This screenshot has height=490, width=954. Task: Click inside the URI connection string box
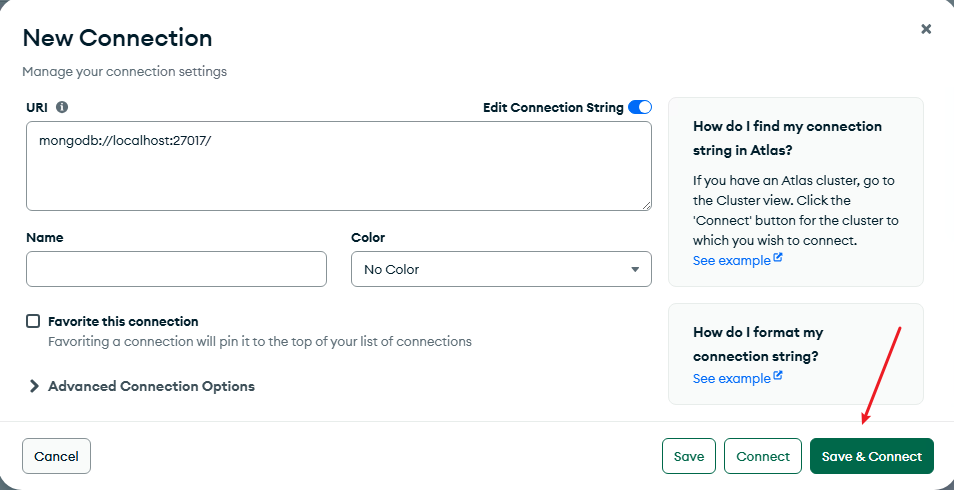338,166
